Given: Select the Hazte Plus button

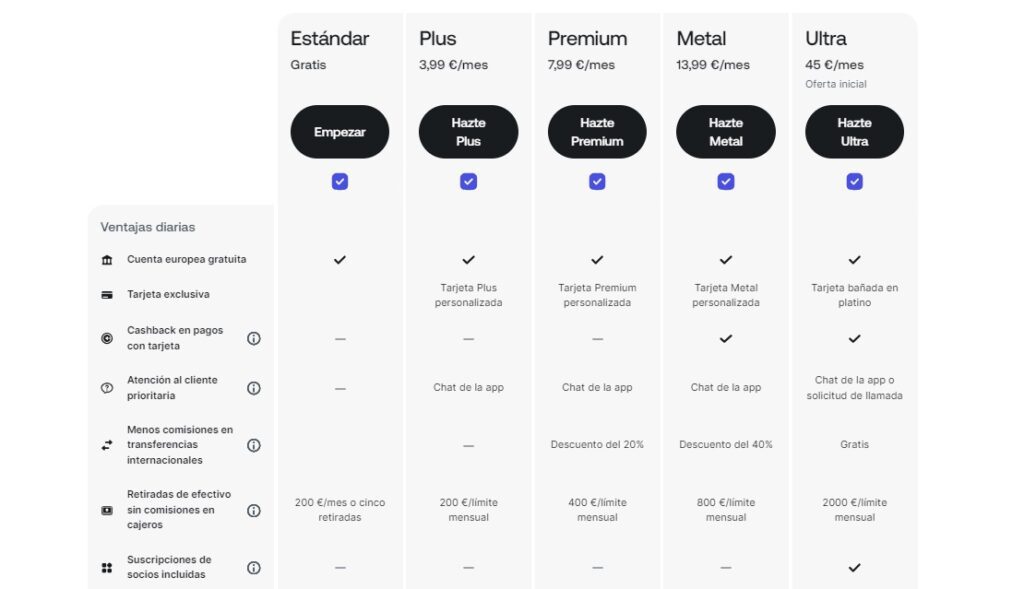Looking at the screenshot, I should pyautogui.click(x=468, y=131).
